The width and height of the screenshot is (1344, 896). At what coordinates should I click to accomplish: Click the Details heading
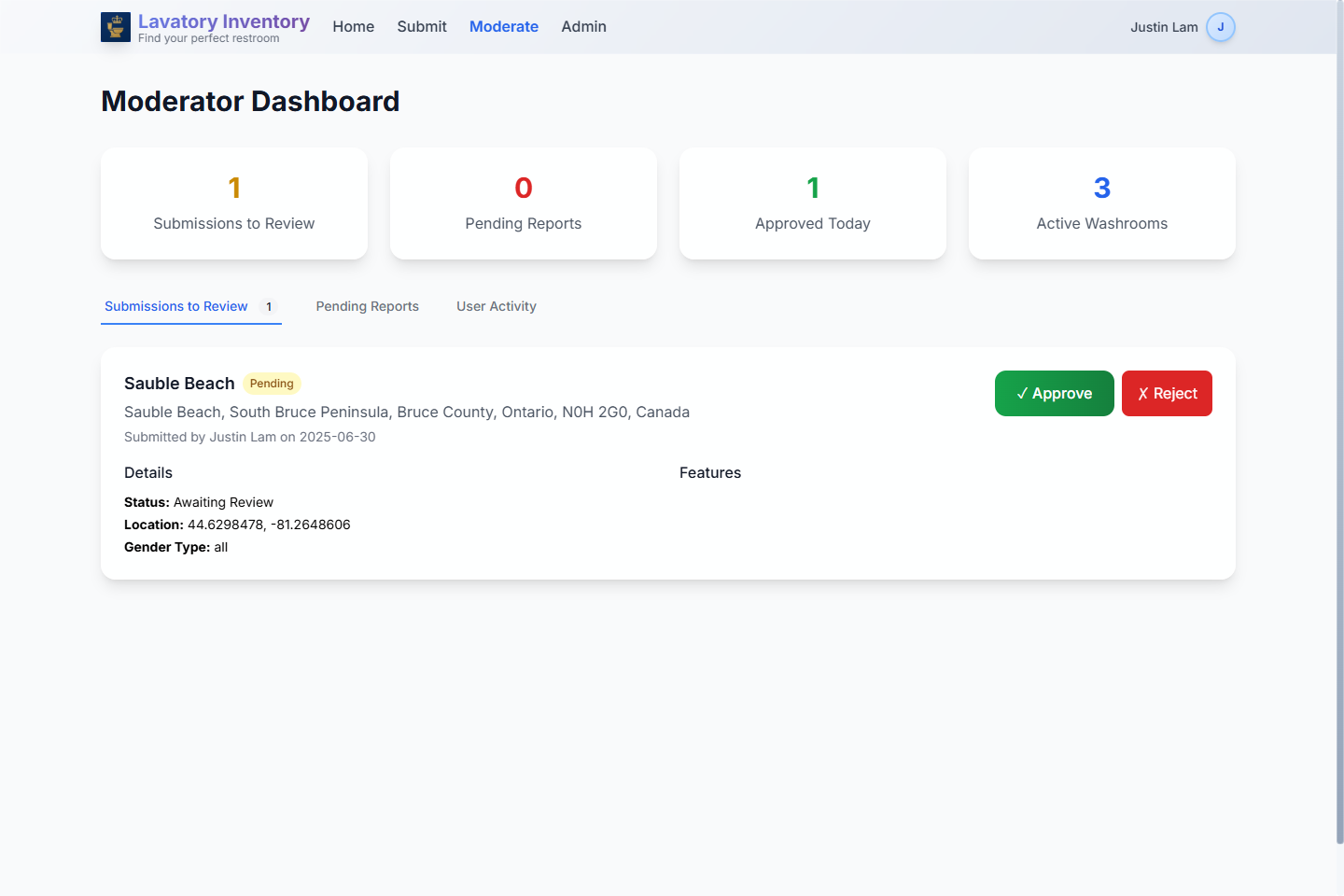pos(148,473)
